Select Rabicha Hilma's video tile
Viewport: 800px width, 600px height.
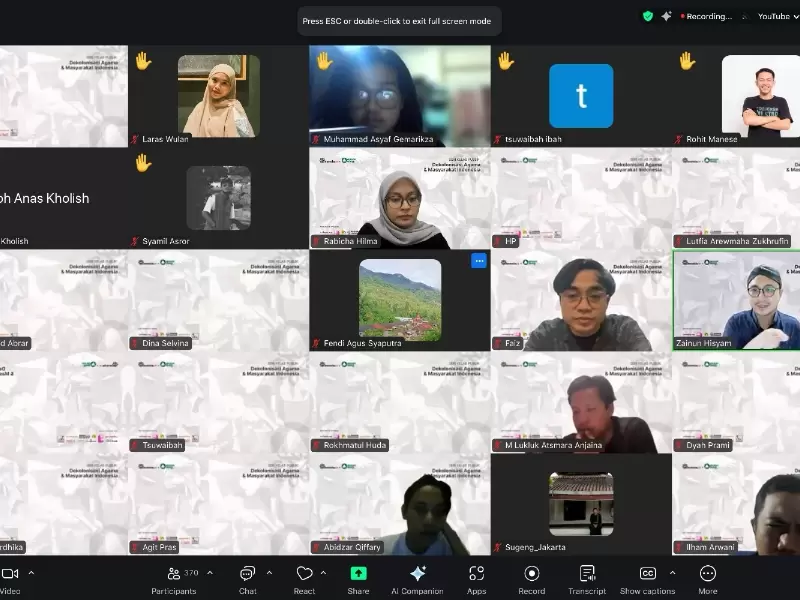(400, 198)
